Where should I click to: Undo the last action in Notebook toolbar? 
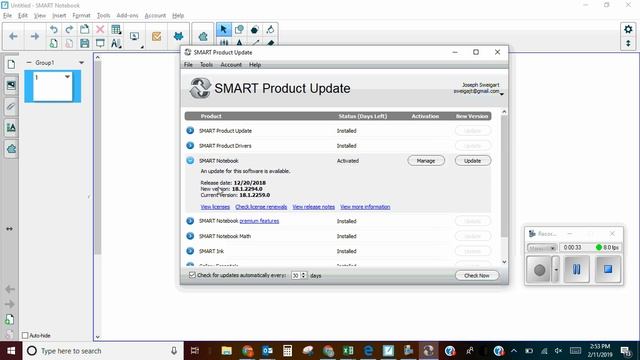pos(53,29)
